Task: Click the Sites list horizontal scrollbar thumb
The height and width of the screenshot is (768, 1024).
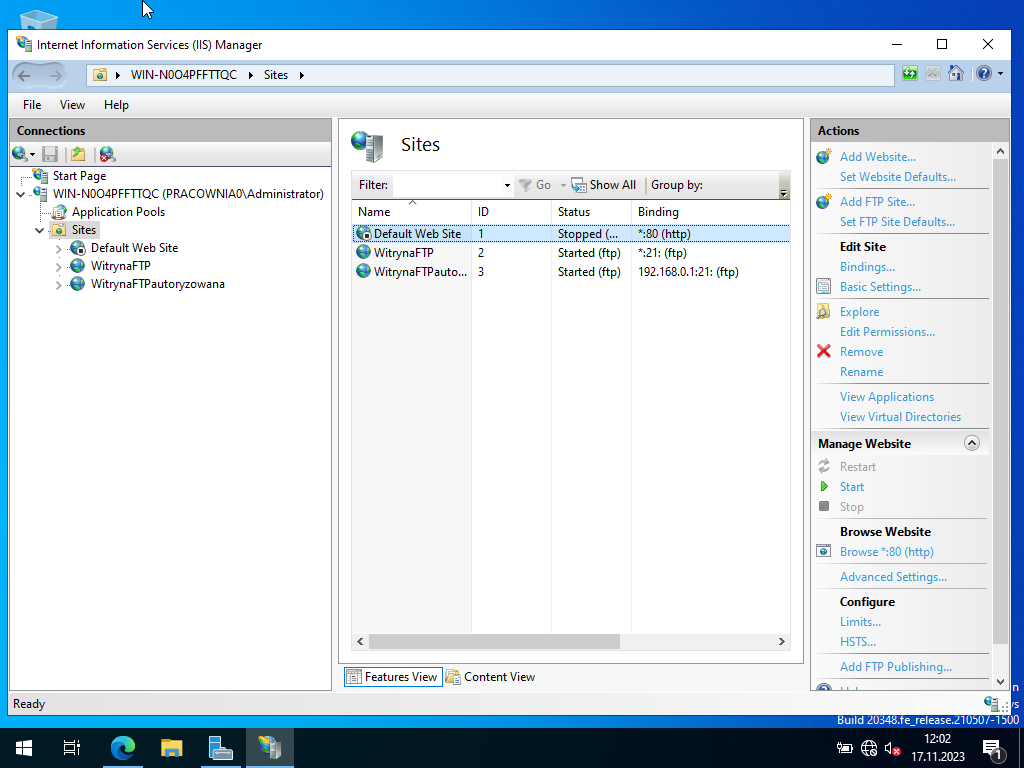Action: point(494,641)
